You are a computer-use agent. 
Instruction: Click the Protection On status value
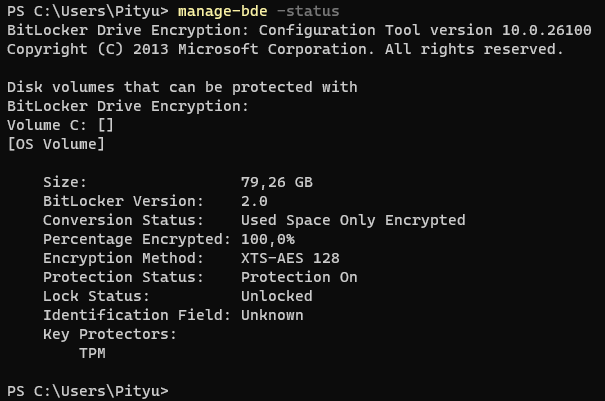click(x=299, y=277)
